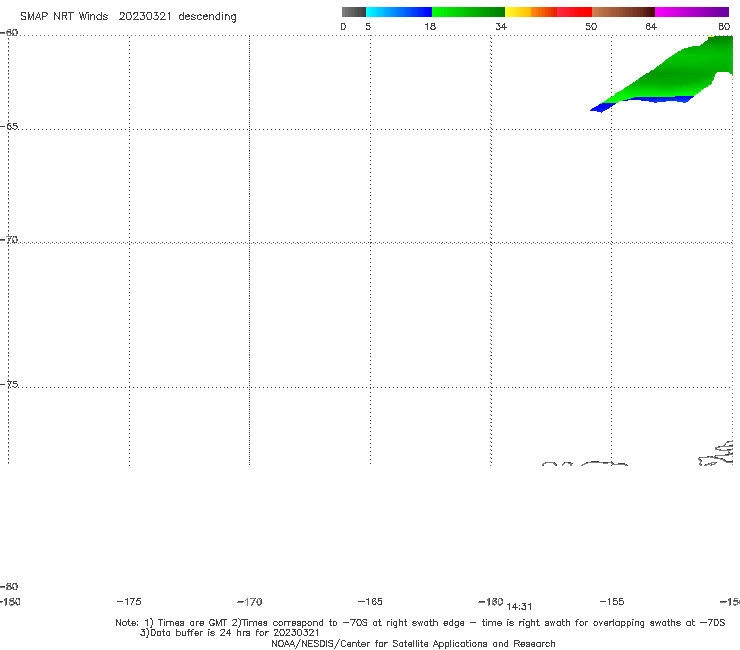This screenshot has width=740, height=650.
Task: Click the color bar label "5"
Action: click(x=368, y=26)
